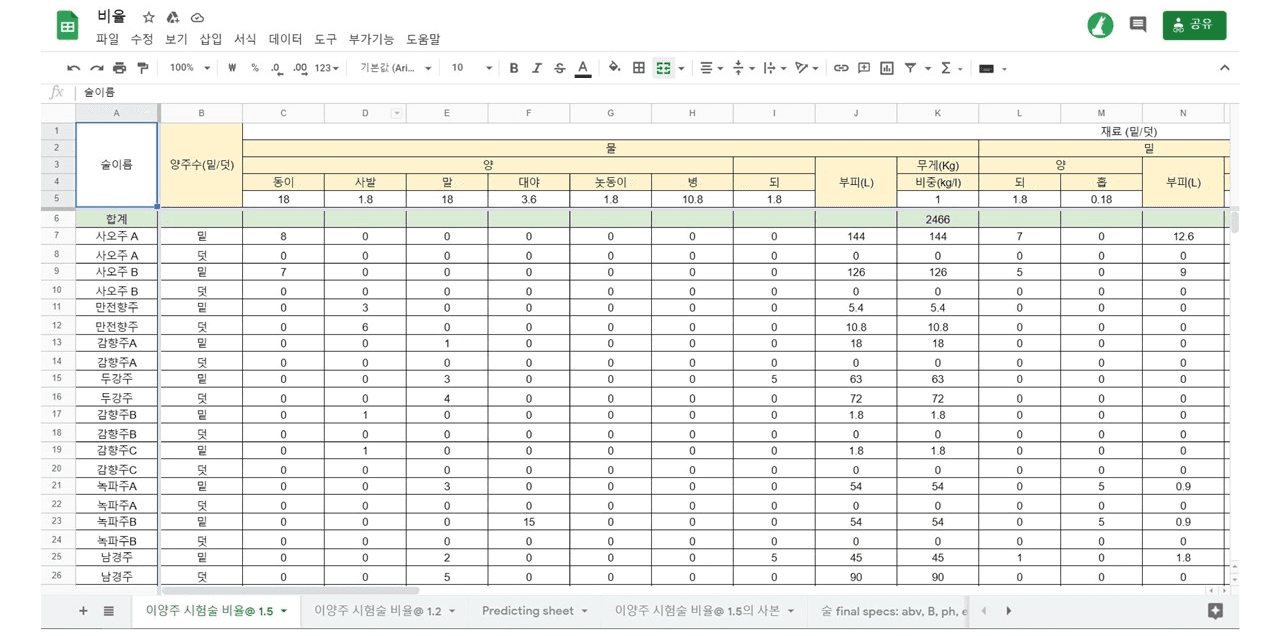Open horizontal align dropdown
1280x636 pixels.
coord(711,68)
